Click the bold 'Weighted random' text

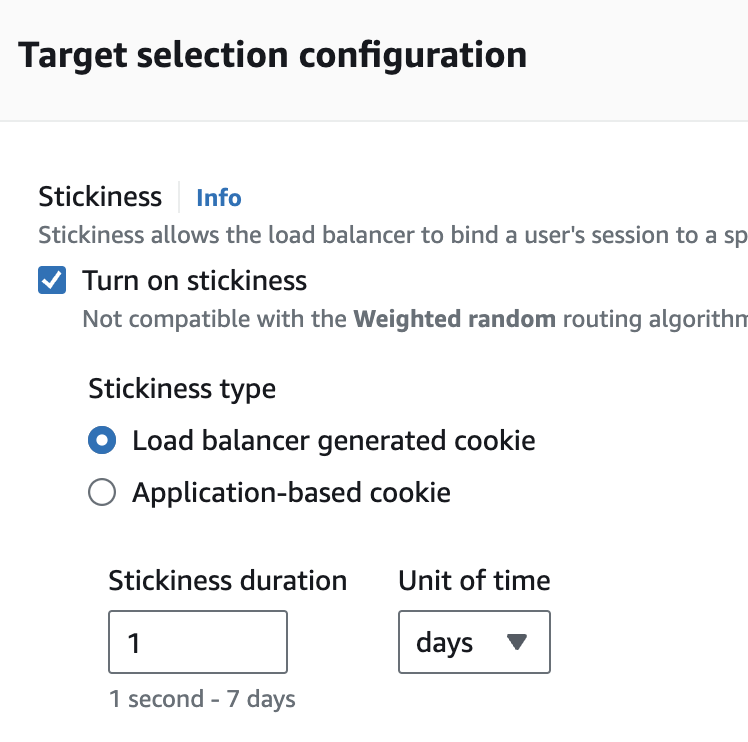(x=455, y=319)
